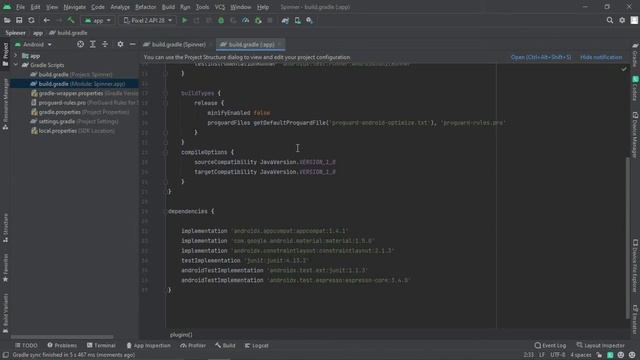
Task: Toggle the Favorites side tool window
Action: (5, 268)
